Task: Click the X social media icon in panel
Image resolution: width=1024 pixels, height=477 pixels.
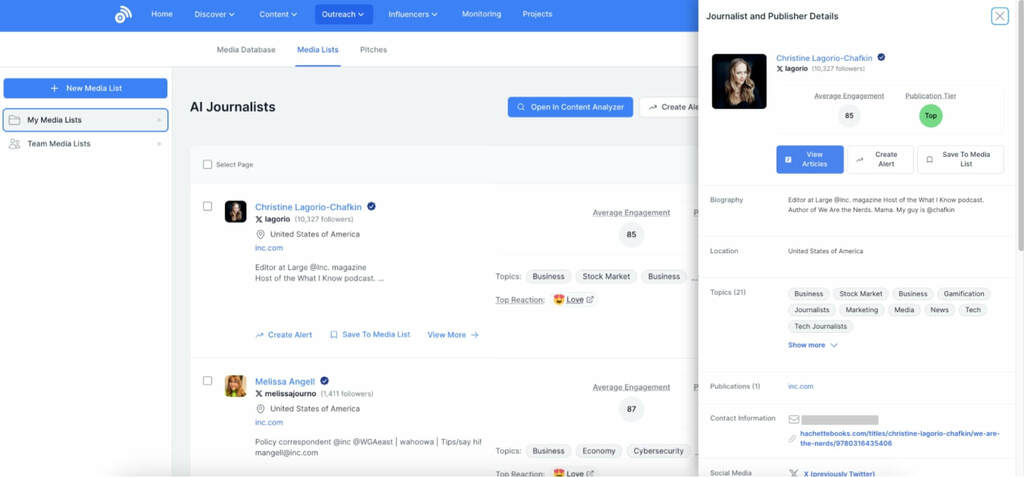Action: tap(794, 473)
